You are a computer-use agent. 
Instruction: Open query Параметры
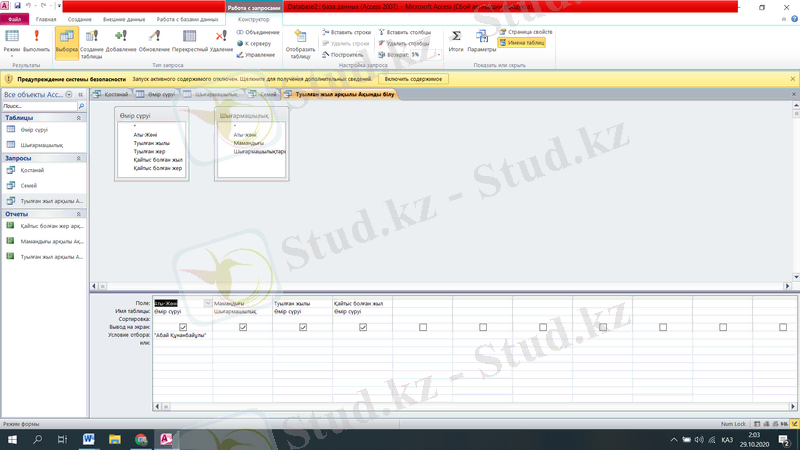pos(482,41)
